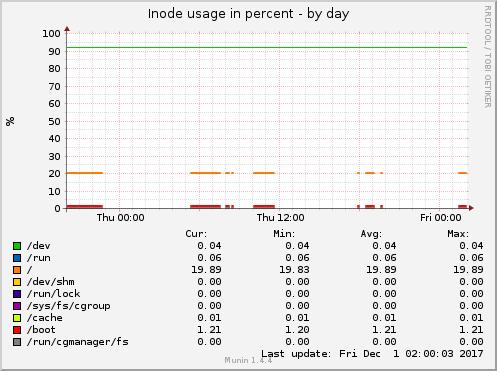Viewport: 497px width, 371px height.
Task: Click the green line at 92 percent
Action: tap(267, 47)
